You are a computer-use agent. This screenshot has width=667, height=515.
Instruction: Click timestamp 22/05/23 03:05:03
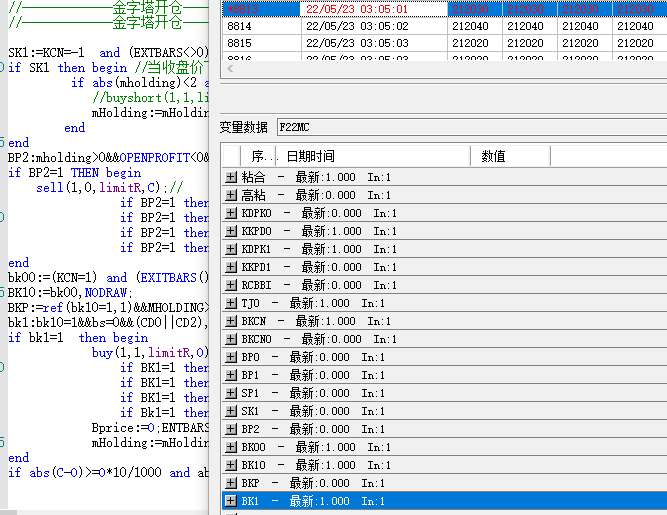tap(357, 43)
